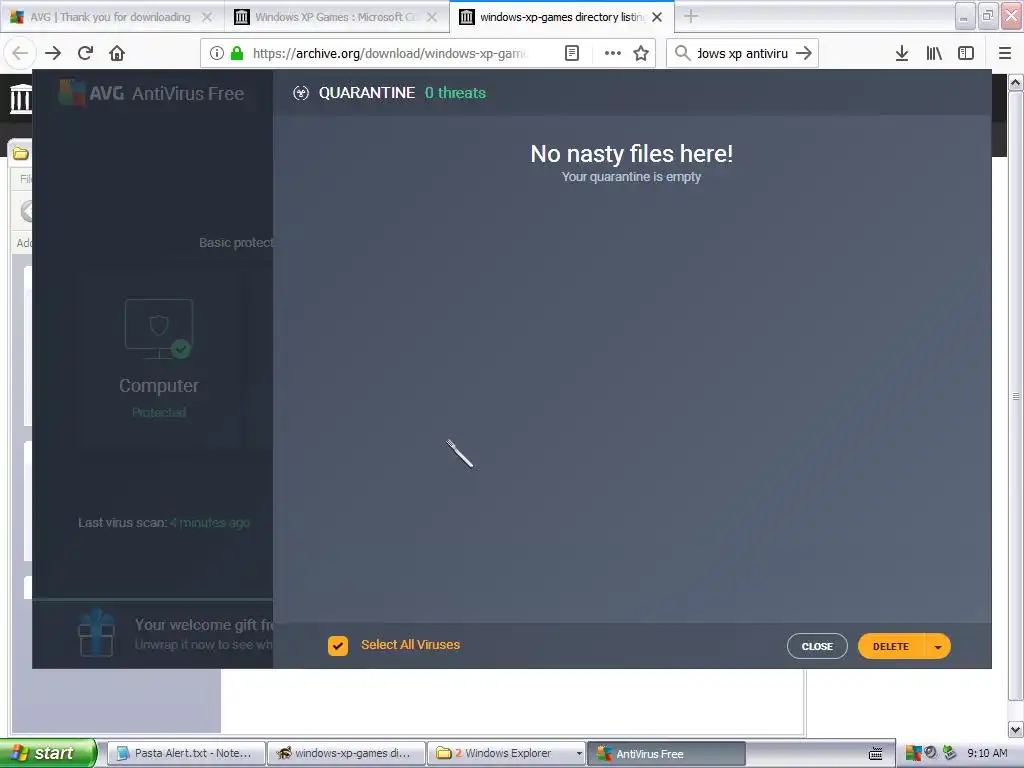Viewport: 1024px width, 768px height.
Task: Switch to Pasta Alert.txt Notepad taskbar item
Action: click(x=186, y=753)
